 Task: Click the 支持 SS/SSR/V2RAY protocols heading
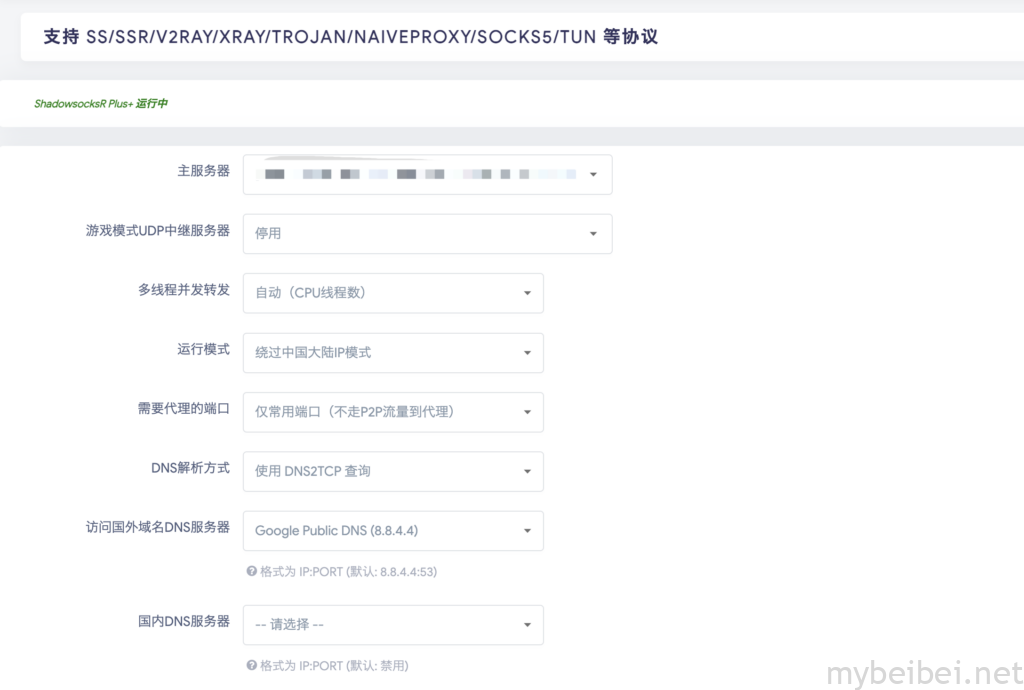(350, 37)
